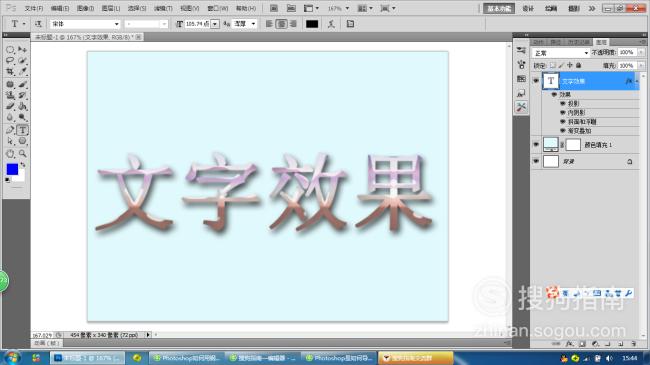This screenshot has width=650, height=365.
Task: Select the Eyedropper tool
Action: click(22, 72)
